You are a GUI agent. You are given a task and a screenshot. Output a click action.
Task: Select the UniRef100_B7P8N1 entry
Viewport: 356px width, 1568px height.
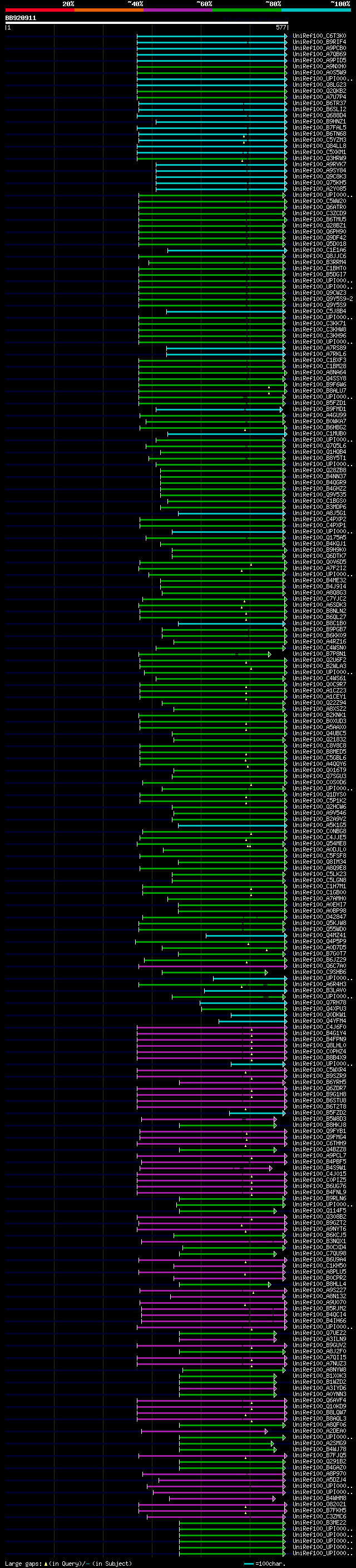click(x=319, y=654)
